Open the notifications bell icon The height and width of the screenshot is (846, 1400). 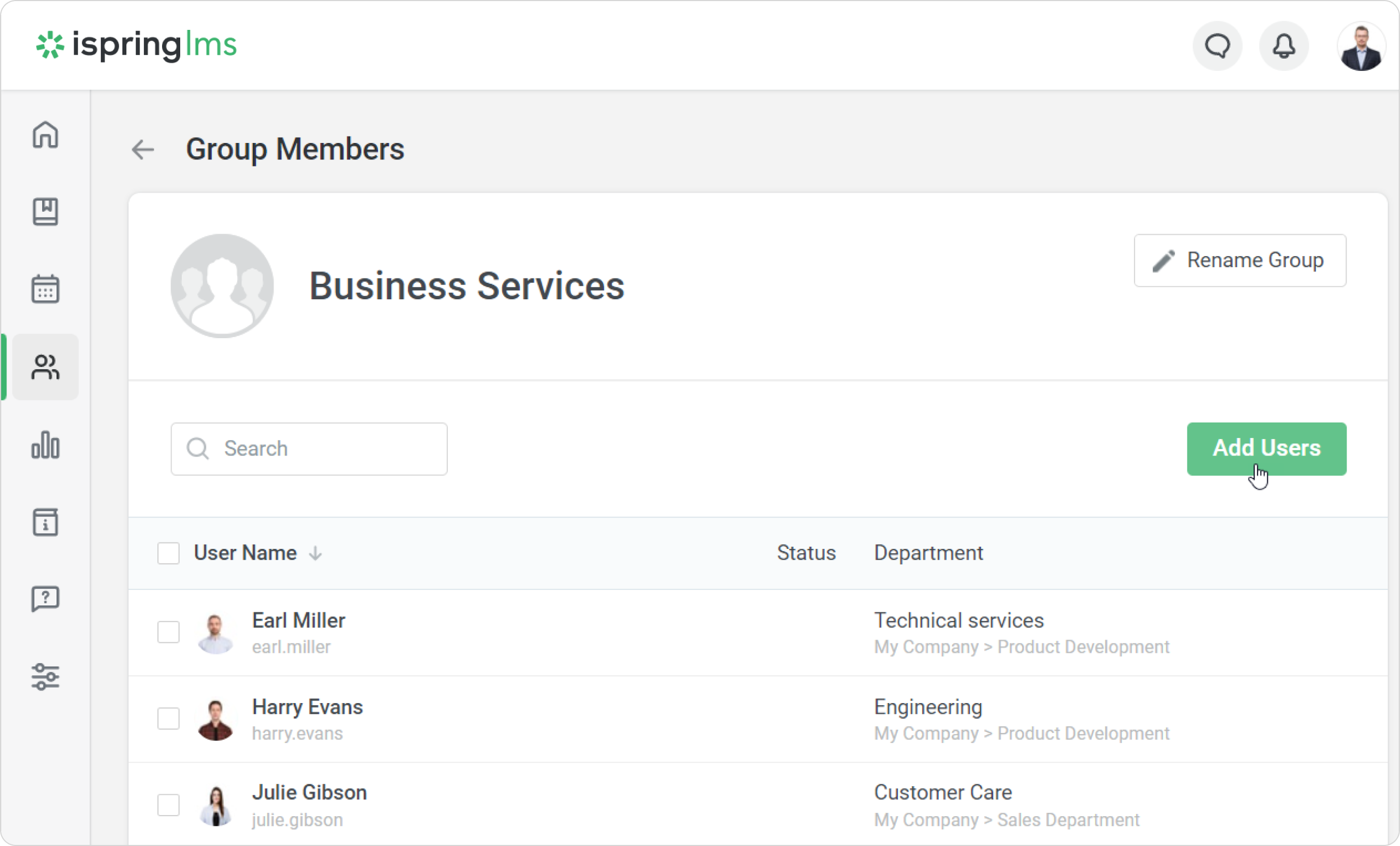tap(1284, 46)
